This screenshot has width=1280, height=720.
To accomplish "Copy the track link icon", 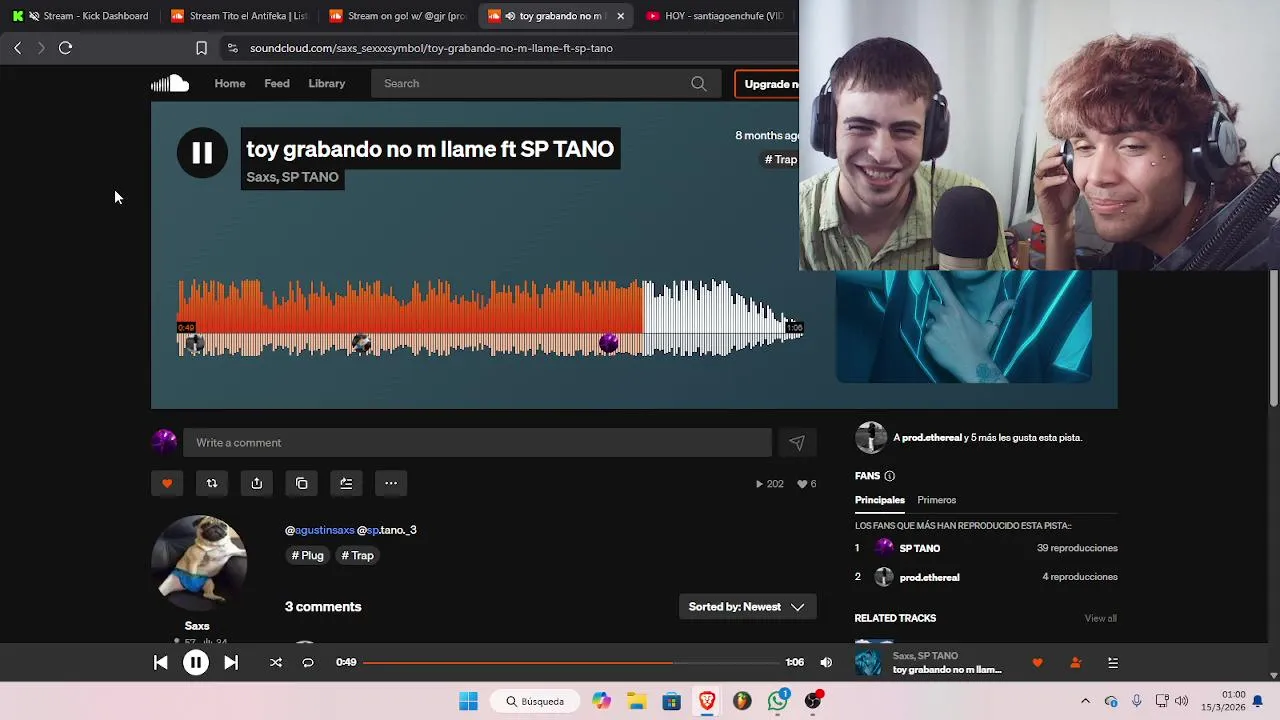I will click(302, 483).
